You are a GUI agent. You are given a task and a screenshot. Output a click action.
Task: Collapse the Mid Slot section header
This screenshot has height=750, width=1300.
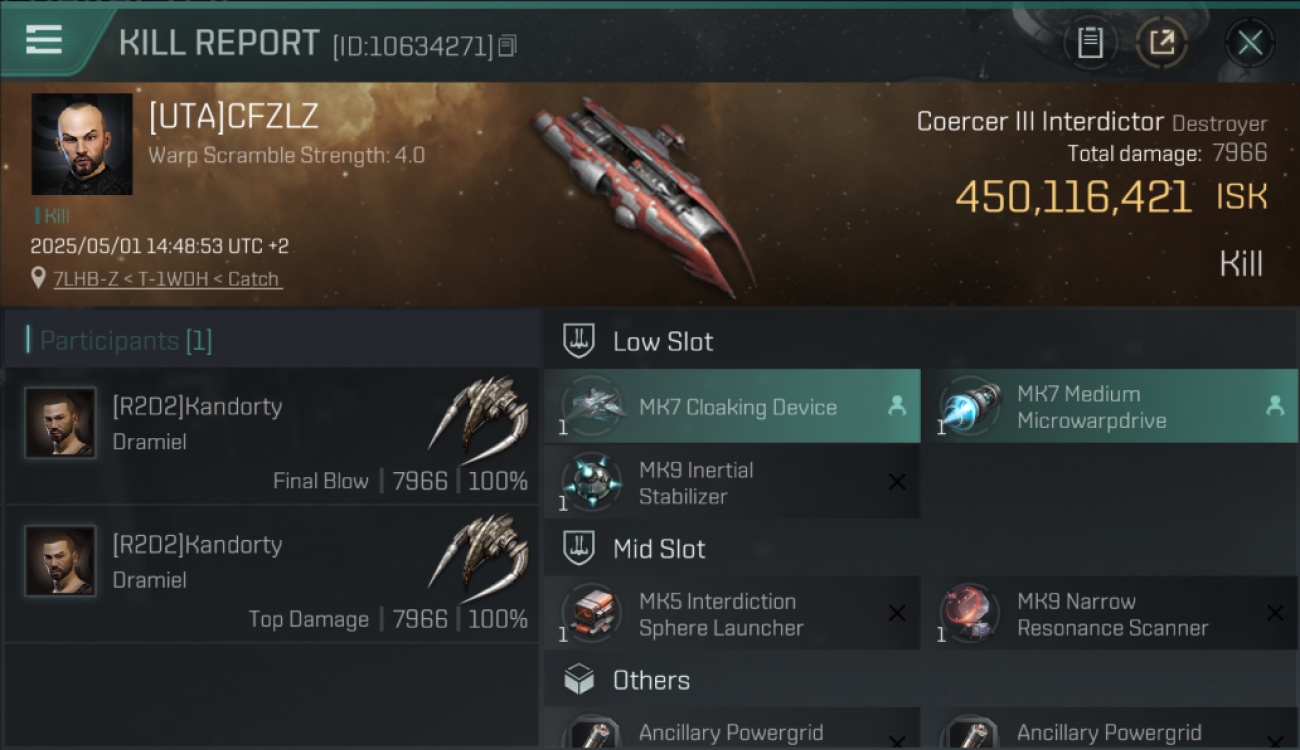(921, 548)
